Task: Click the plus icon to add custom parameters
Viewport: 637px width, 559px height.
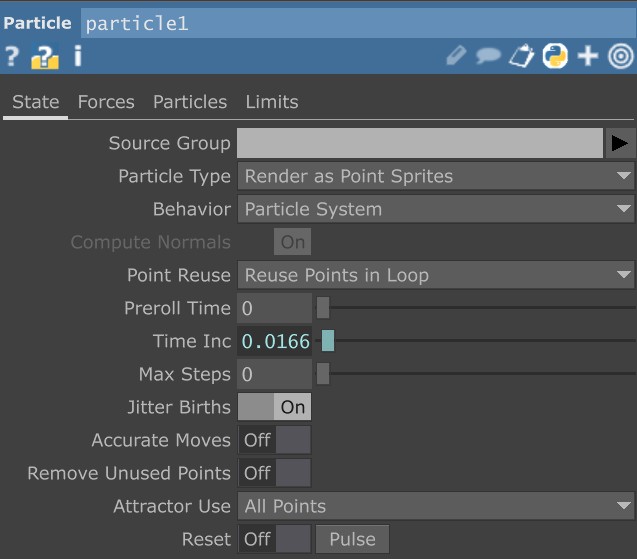Action: coord(588,56)
